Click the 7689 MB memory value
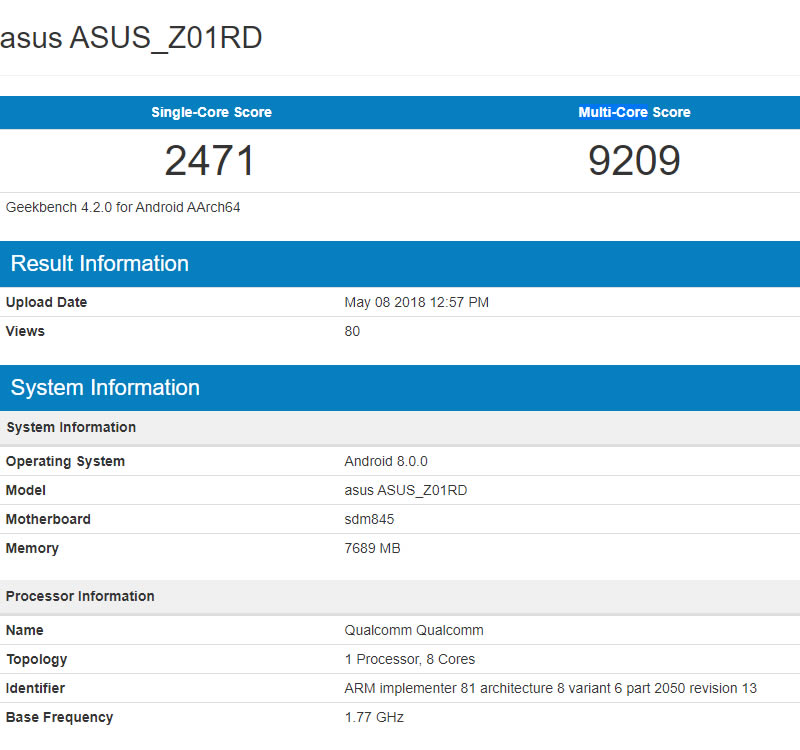Viewport: 800px width, 750px height. pos(373,548)
